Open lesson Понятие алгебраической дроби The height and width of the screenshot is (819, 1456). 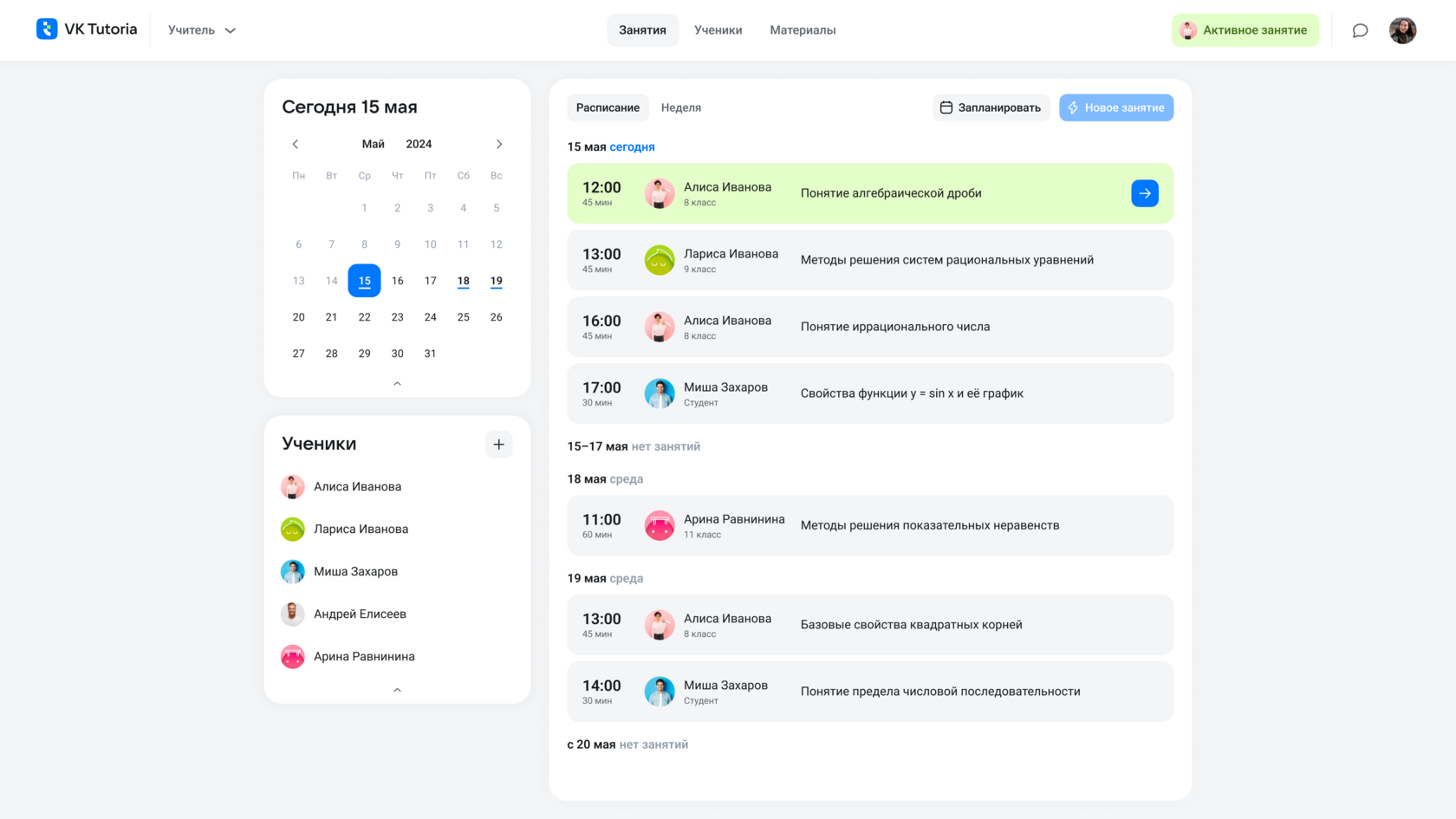[x=870, y=193]
